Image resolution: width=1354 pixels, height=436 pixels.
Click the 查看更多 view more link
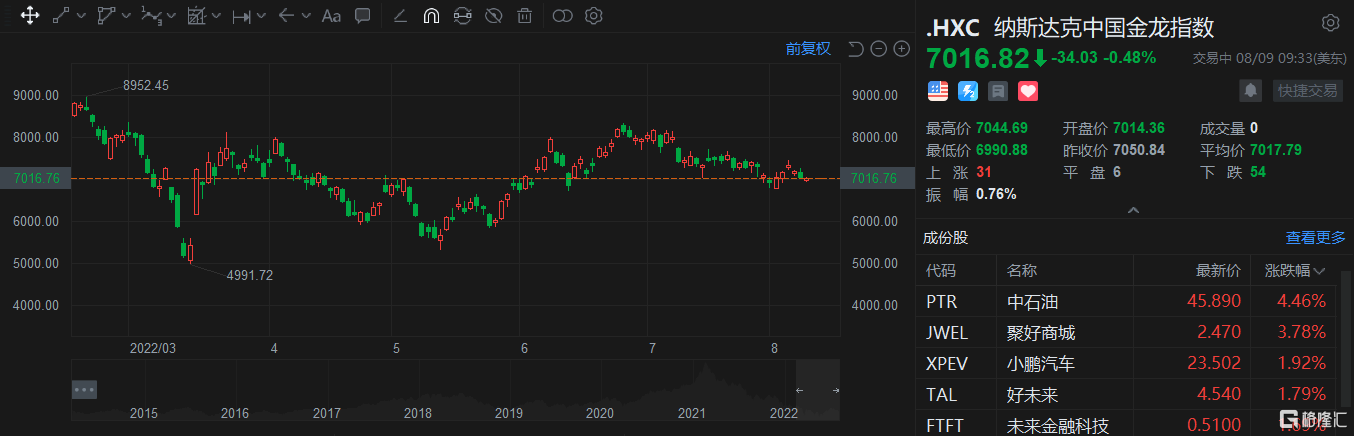point(1316,238)
